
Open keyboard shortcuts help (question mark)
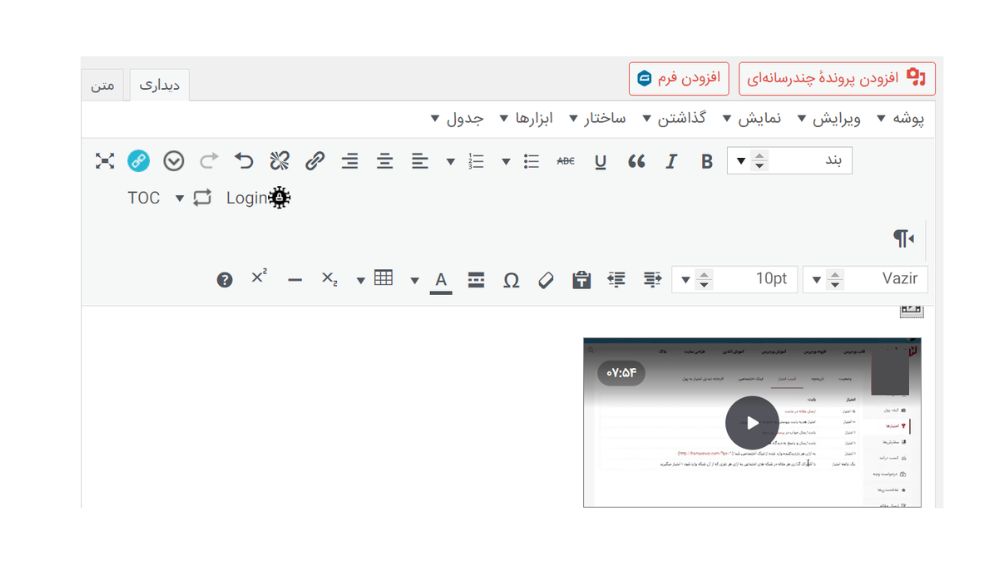pyautogui.click(x=224, y=279)
